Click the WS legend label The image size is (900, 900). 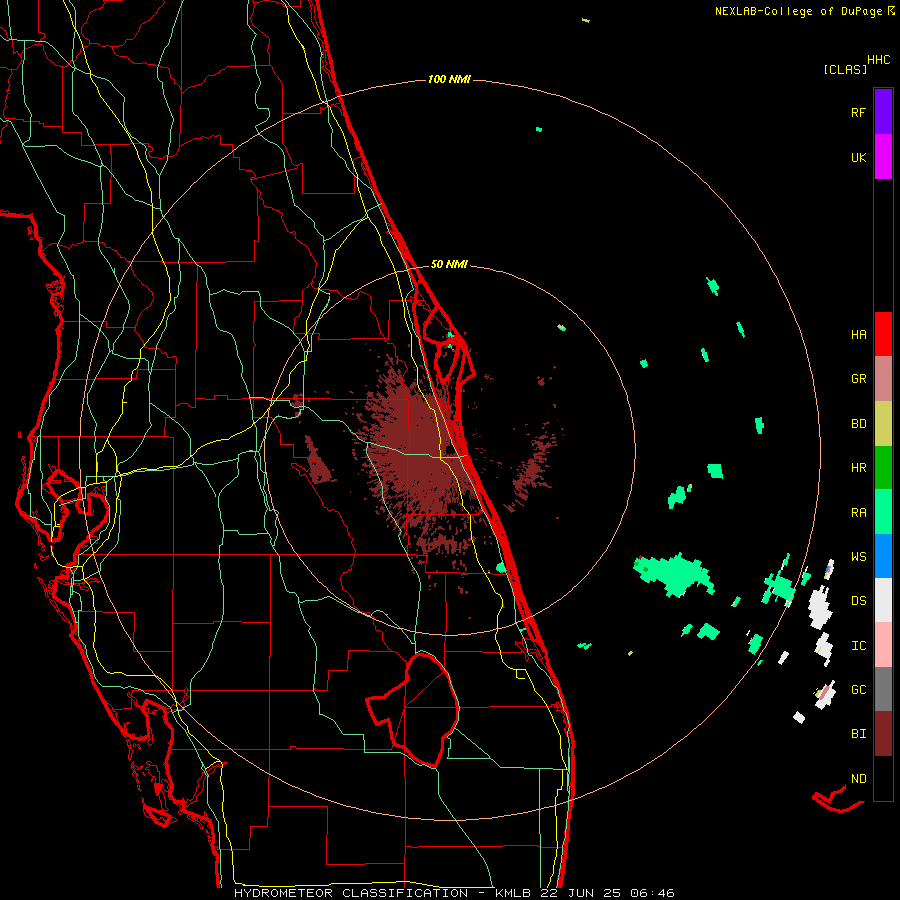pos(858,557)
